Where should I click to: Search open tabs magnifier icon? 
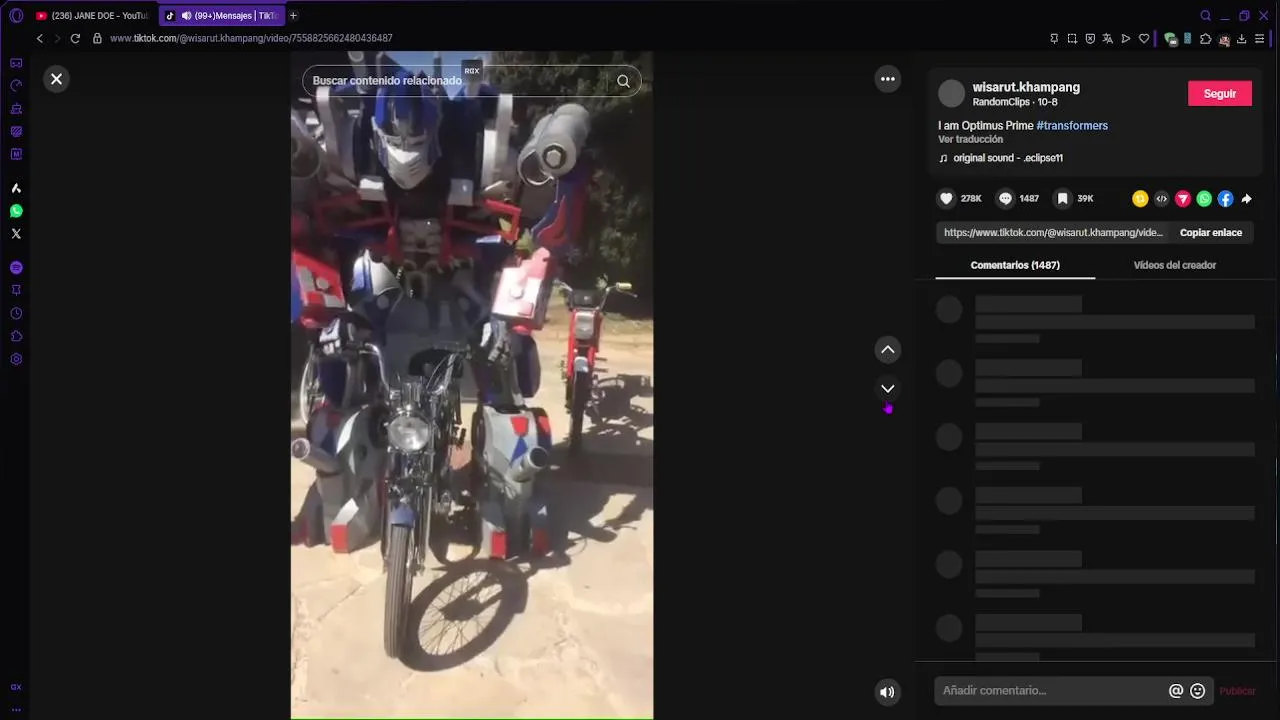(1205, 16)
